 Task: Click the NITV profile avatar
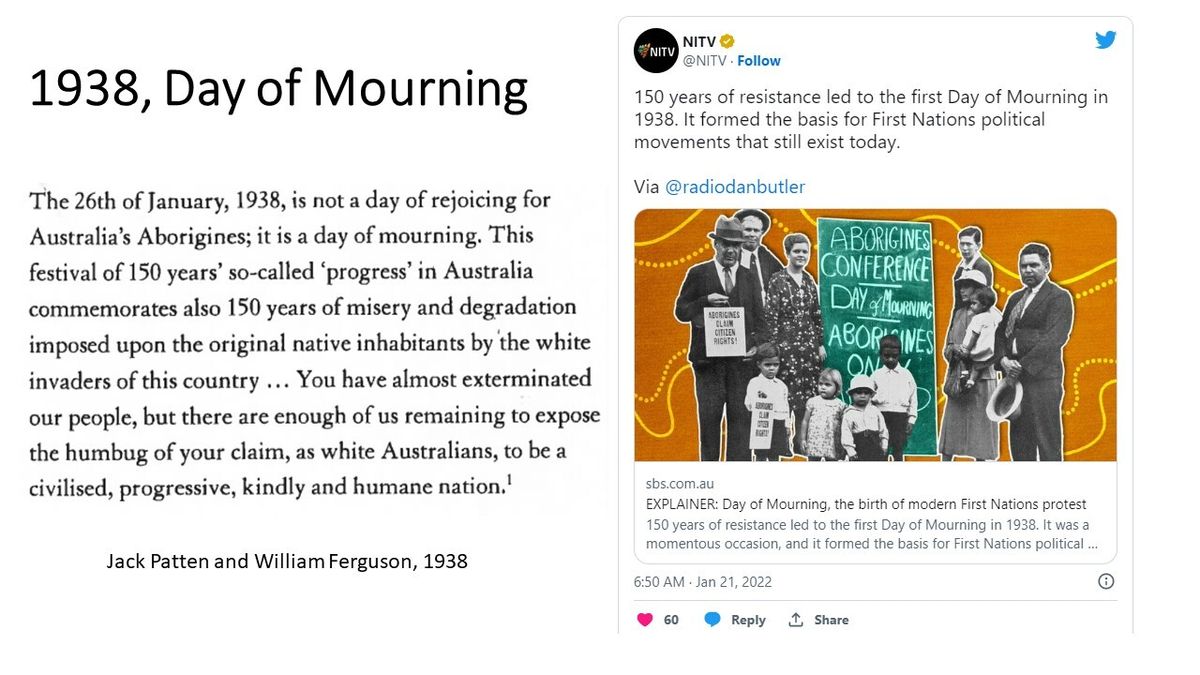pos(656,51)
